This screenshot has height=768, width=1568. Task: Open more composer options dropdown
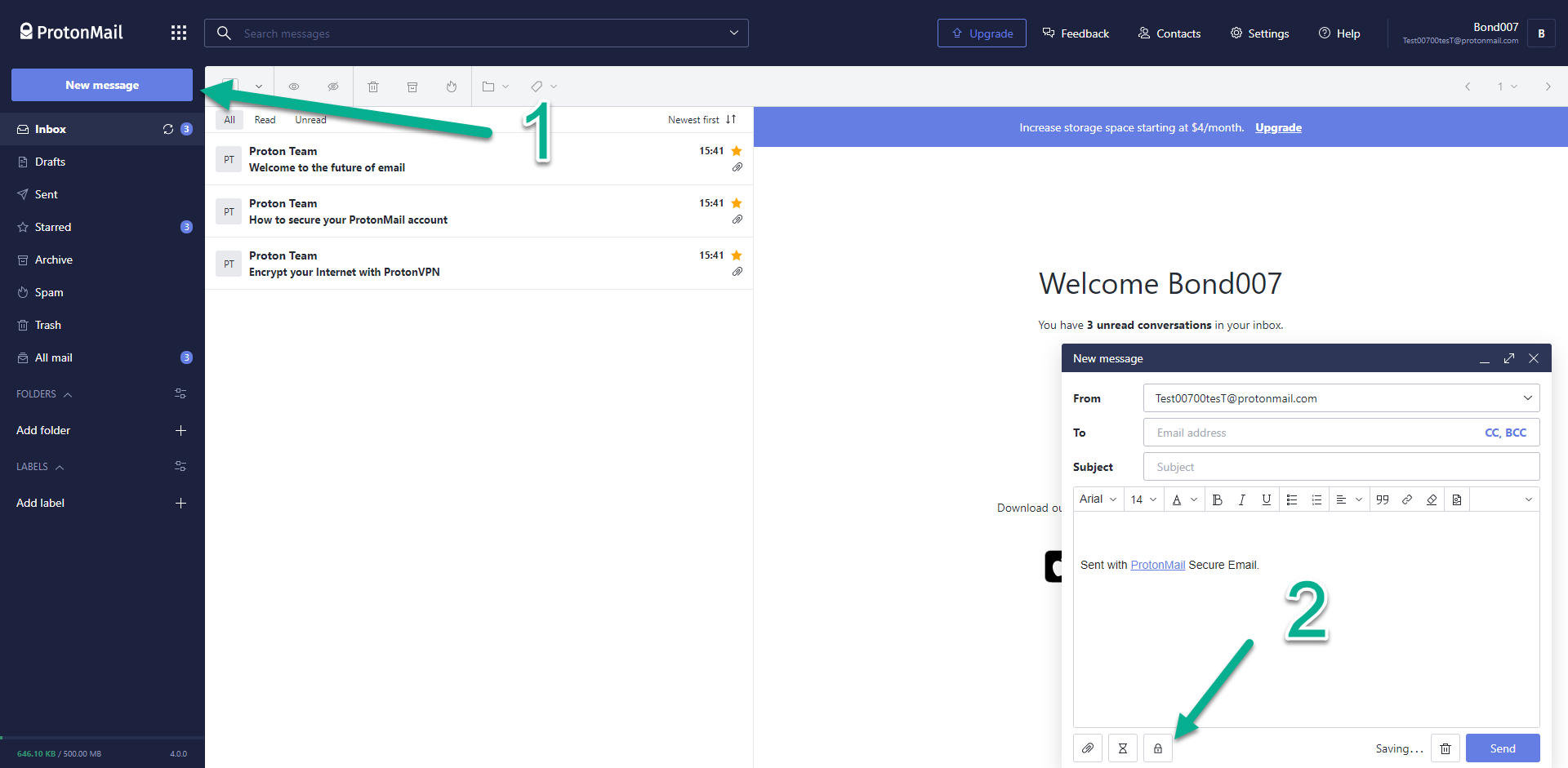tap(1529, 499)
